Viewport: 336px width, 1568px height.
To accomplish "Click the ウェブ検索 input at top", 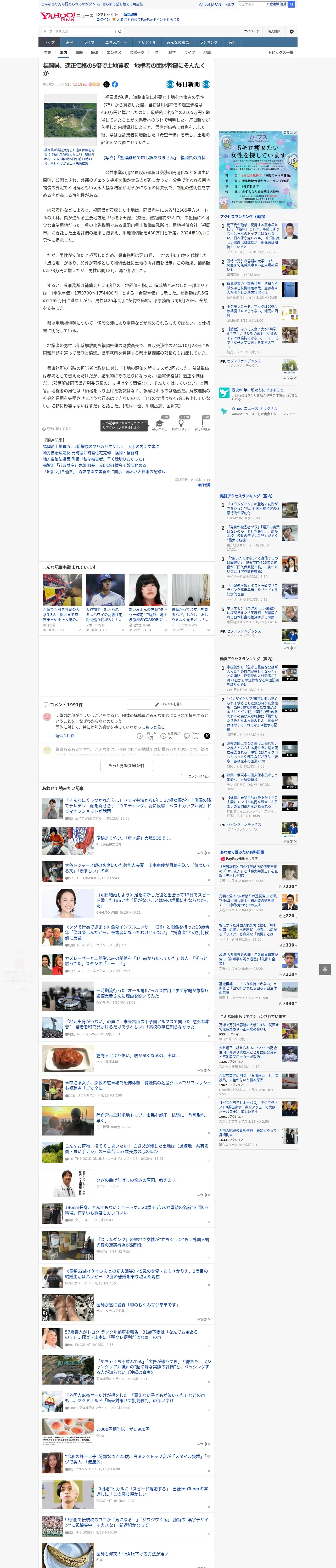I will (252, 4).
